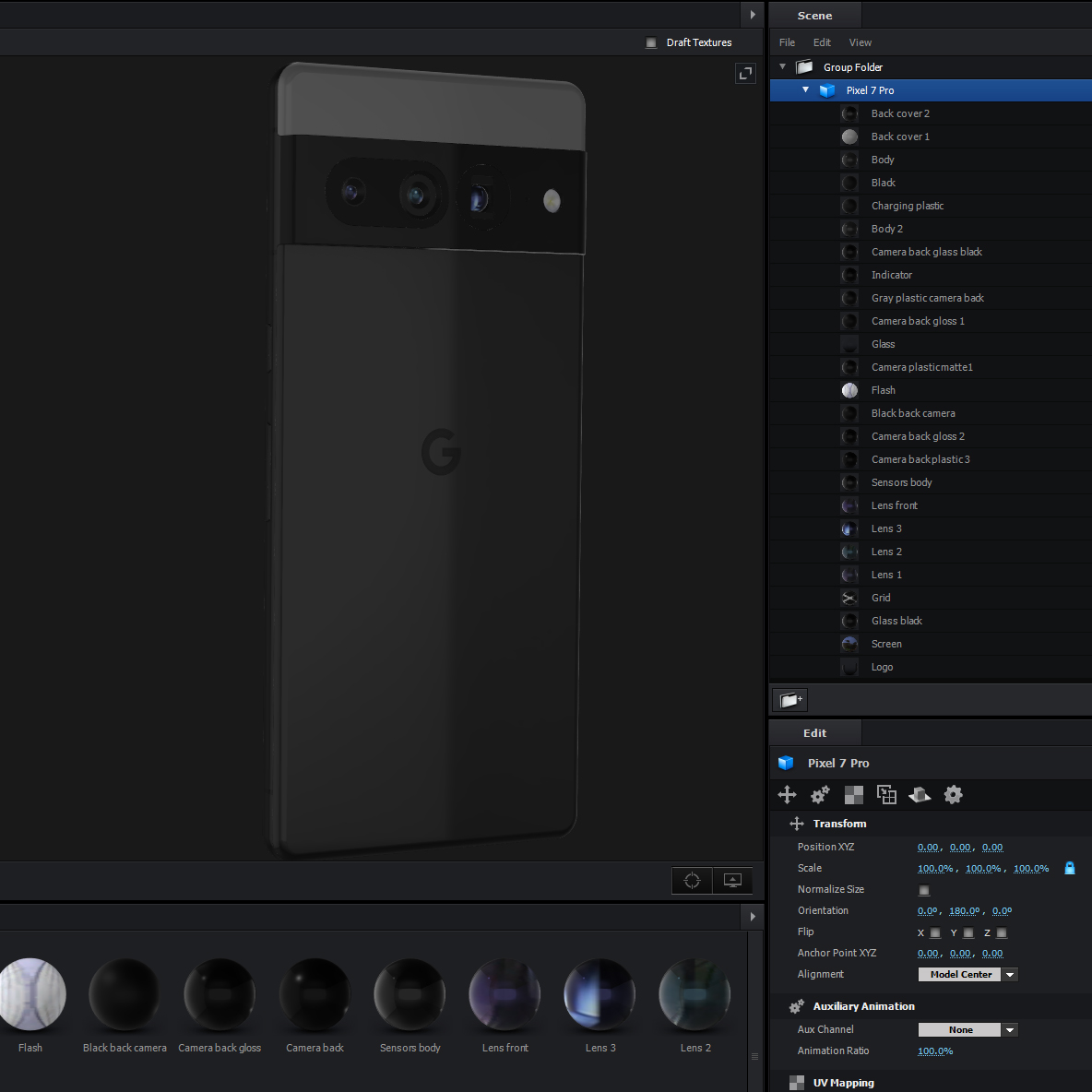The width and height of the screenshot is (1092, 1092).
Task: Select the Logo tree item
Action: [931, 667]
